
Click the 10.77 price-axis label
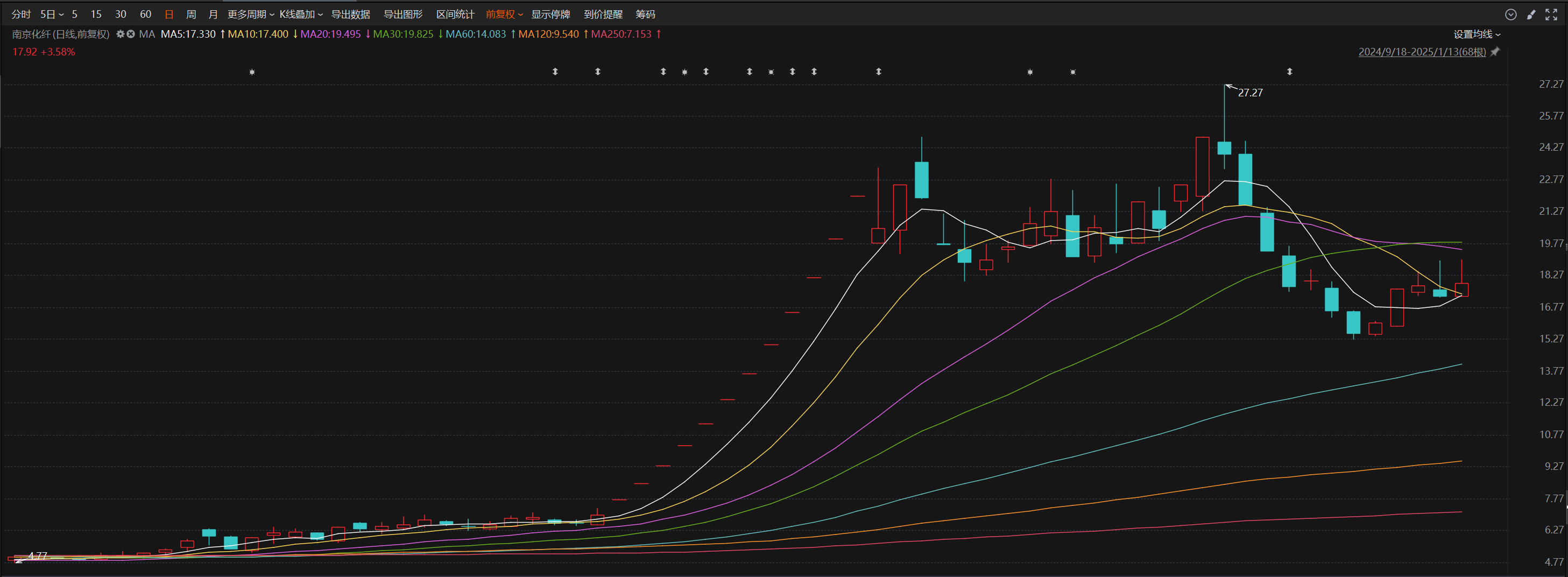pyautogui.click(x=1551, y=434)
